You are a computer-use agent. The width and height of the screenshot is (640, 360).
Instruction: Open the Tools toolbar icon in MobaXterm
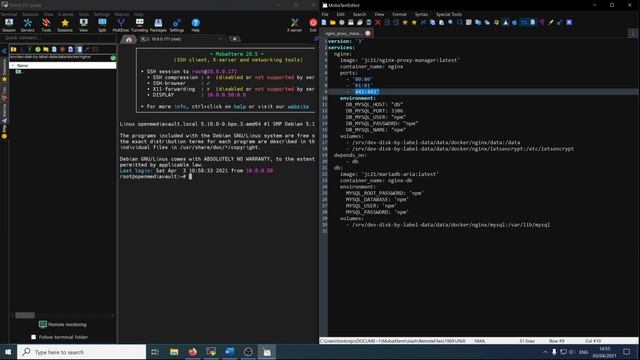(46, 24)
